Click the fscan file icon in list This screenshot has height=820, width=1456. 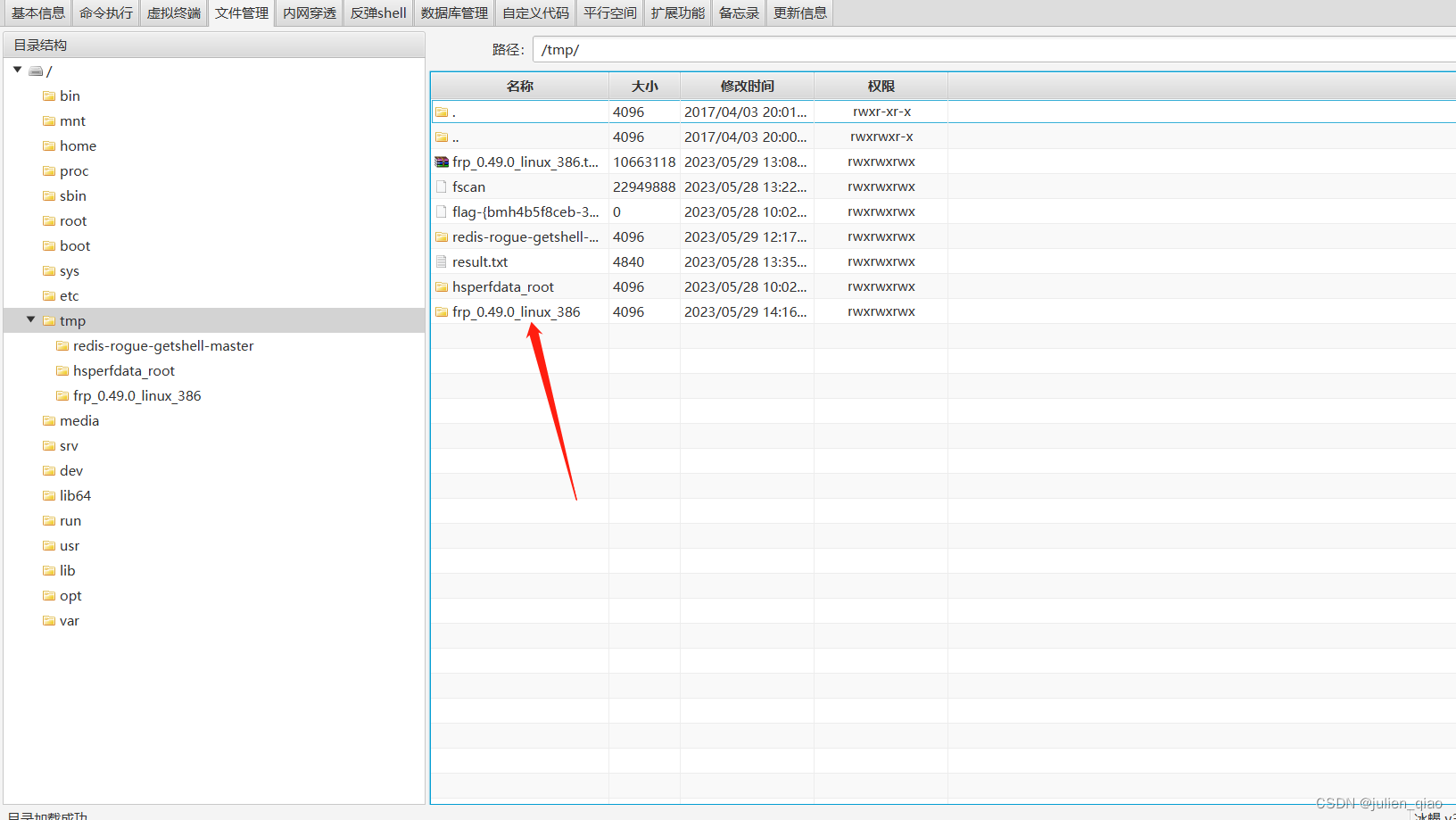[442, 186]
